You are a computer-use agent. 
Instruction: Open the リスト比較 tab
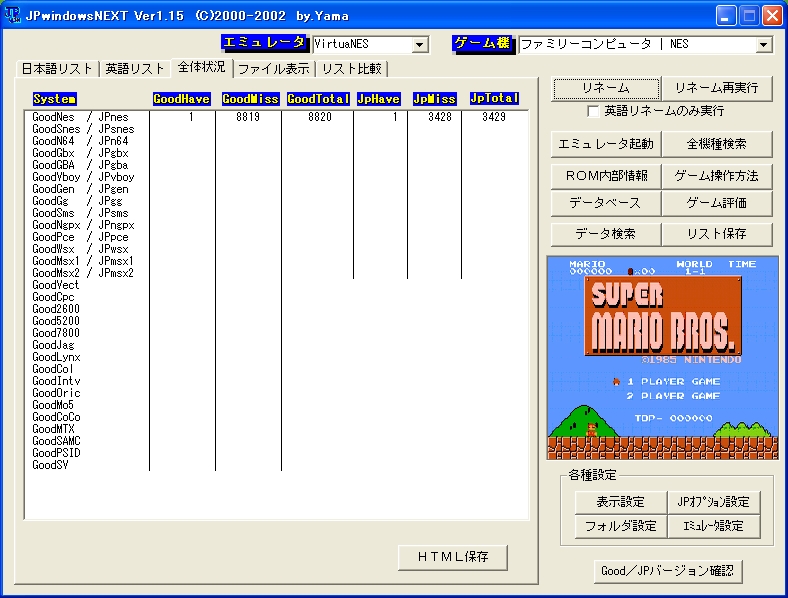tap(352, 69)
